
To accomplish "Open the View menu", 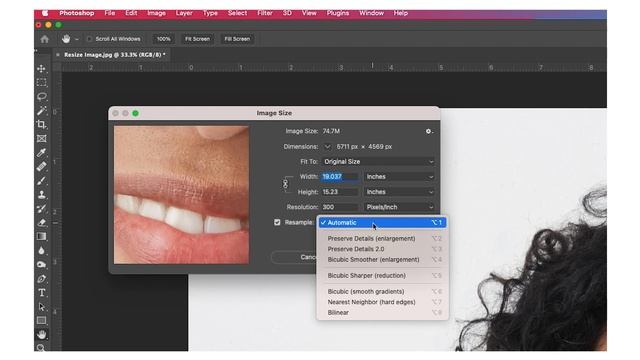I will pos(309,13).
